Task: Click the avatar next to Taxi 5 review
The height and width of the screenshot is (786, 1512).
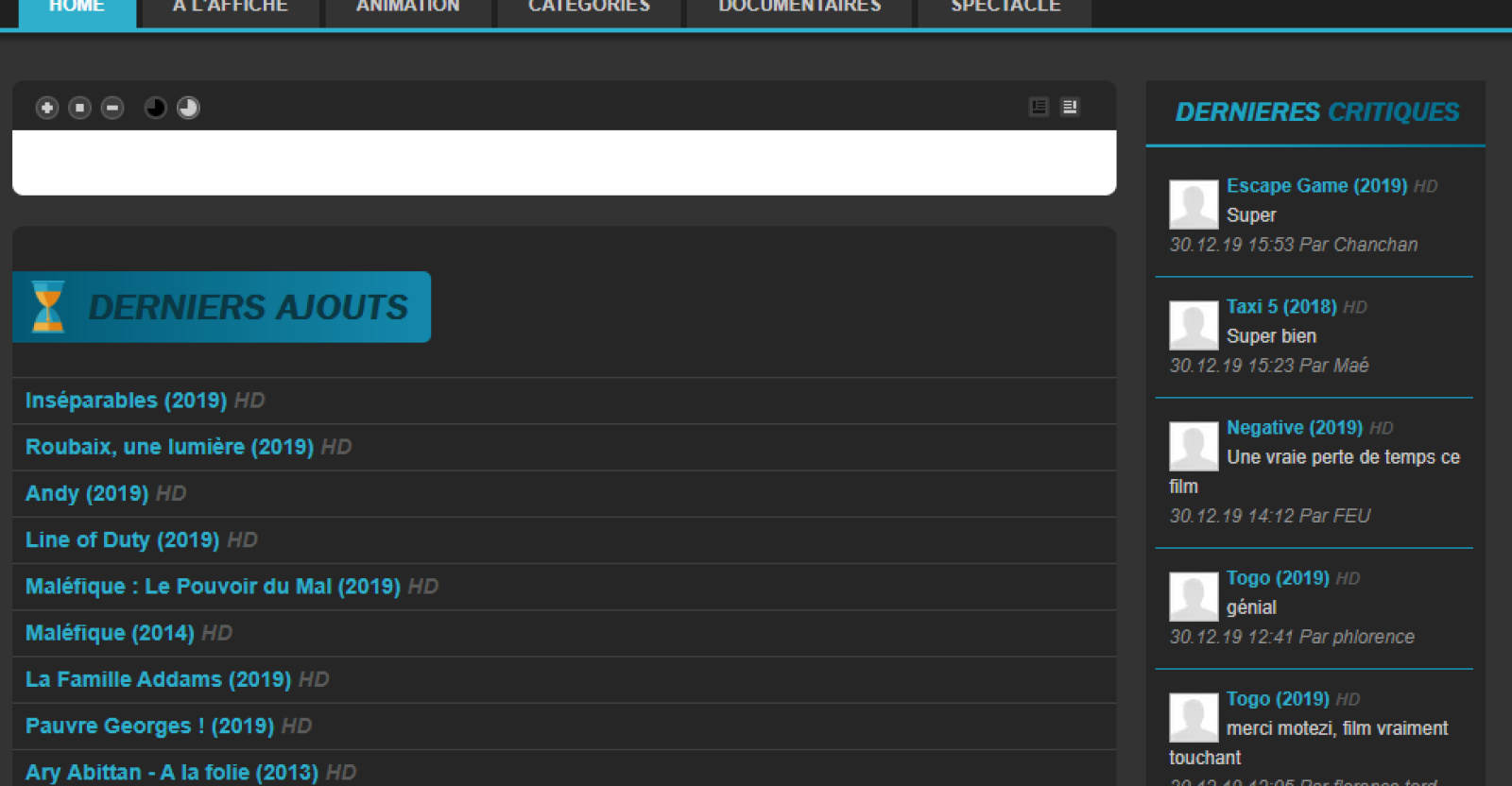Action: (x=1194, y=325)
